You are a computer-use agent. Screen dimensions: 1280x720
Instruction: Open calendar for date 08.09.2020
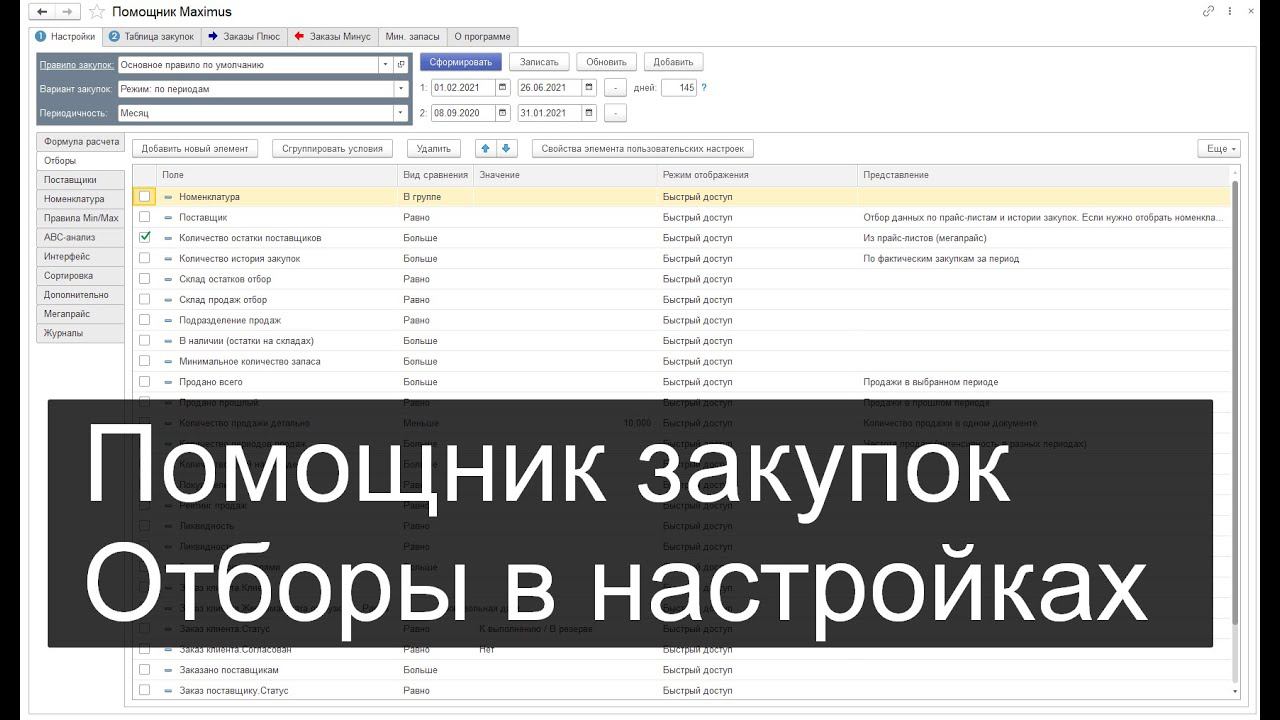click(503, 113)
